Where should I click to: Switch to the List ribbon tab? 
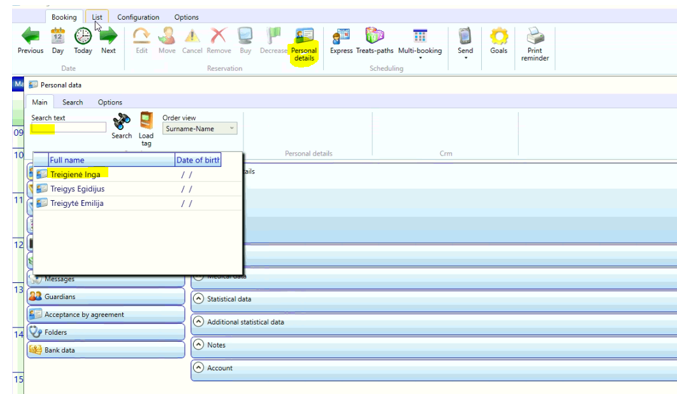coord(97,17)
